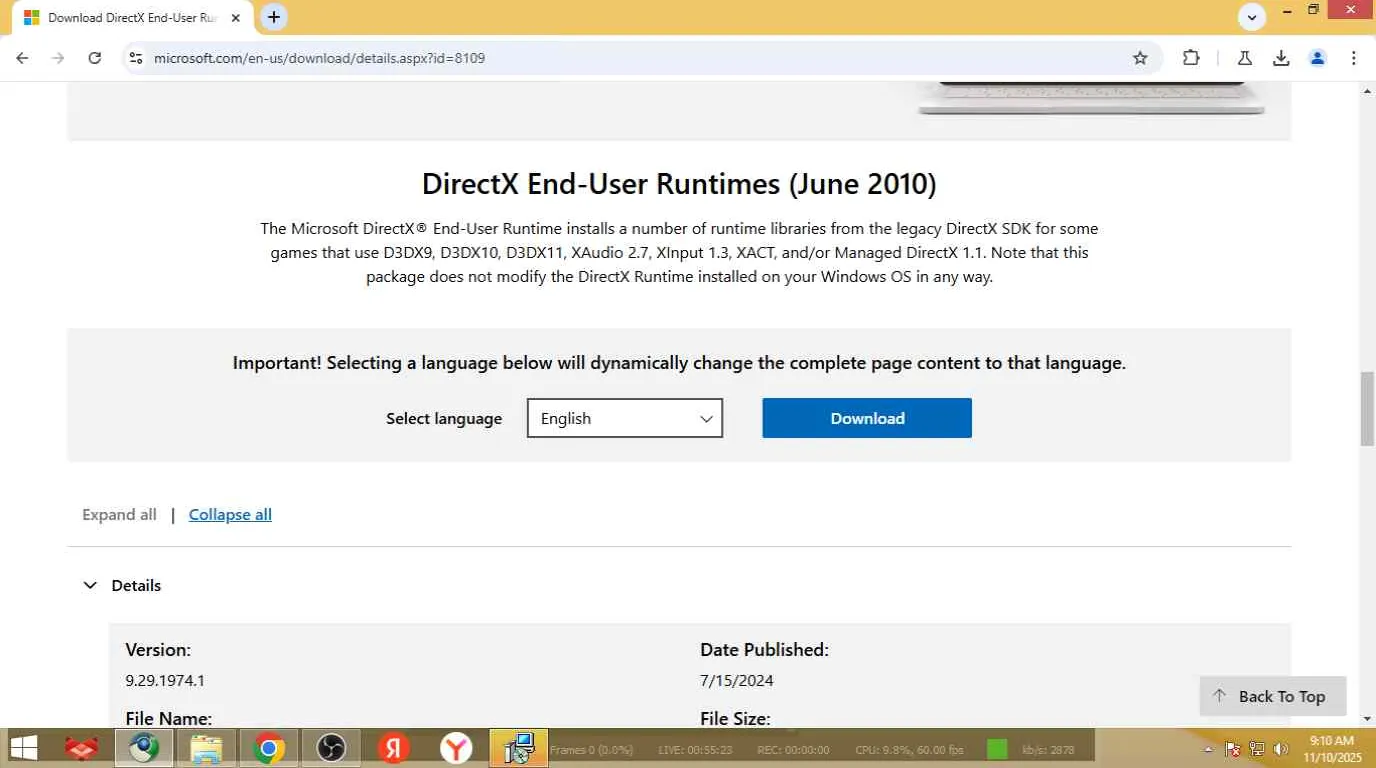Reload the Microsoft download page
The image size is (1376, 768).
point(95,58)
